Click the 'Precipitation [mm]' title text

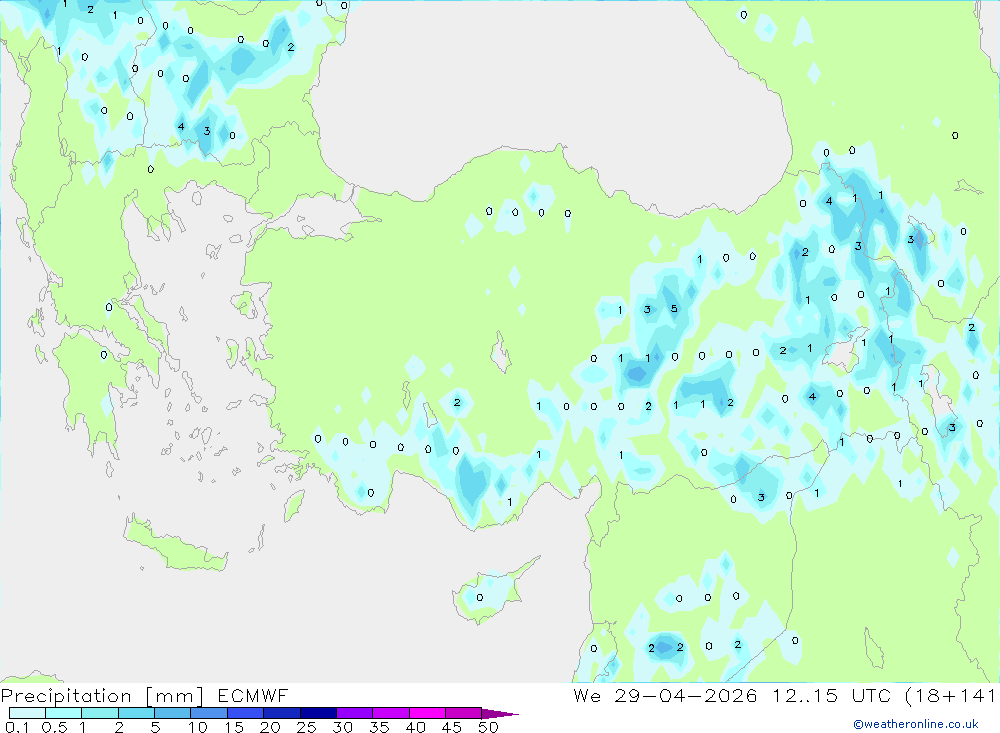[103, 696]
